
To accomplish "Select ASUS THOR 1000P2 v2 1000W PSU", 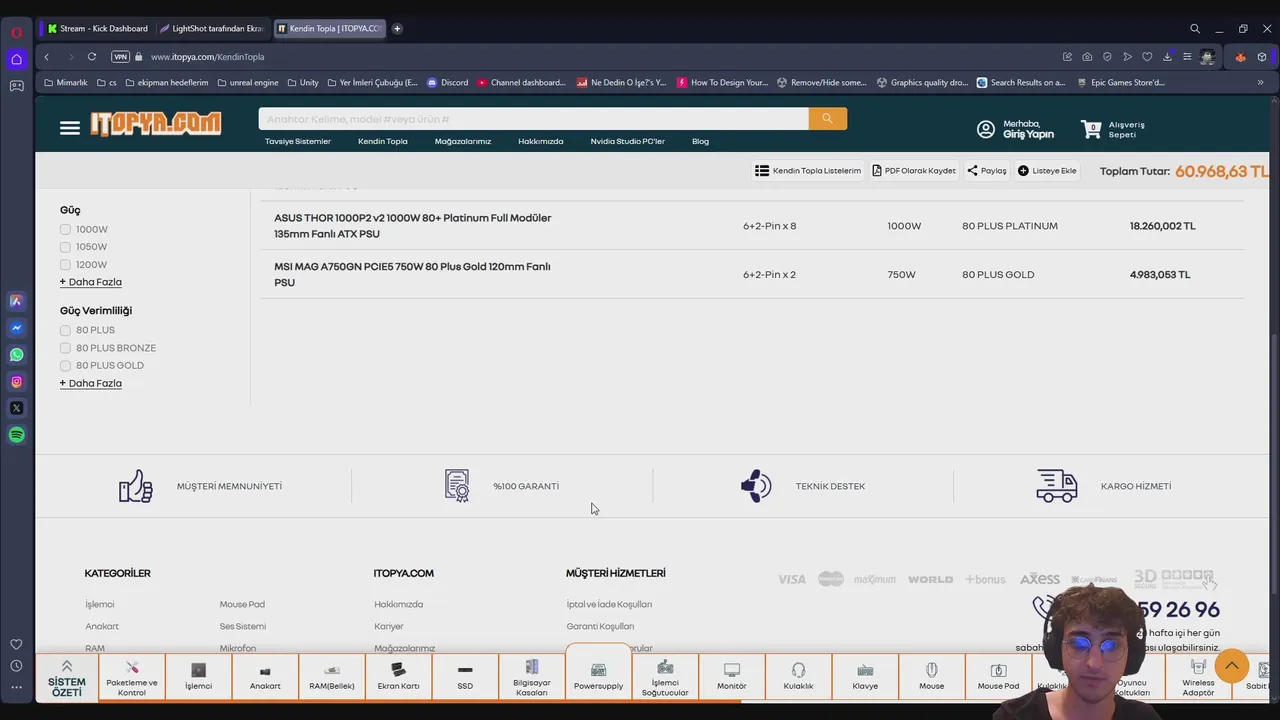I will point(413,226).
